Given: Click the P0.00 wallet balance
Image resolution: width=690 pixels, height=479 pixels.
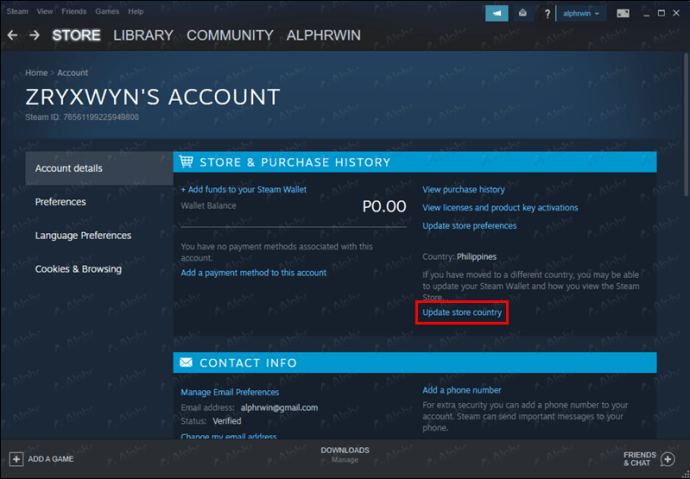Looking at the screenshot, I should point(384,206).
